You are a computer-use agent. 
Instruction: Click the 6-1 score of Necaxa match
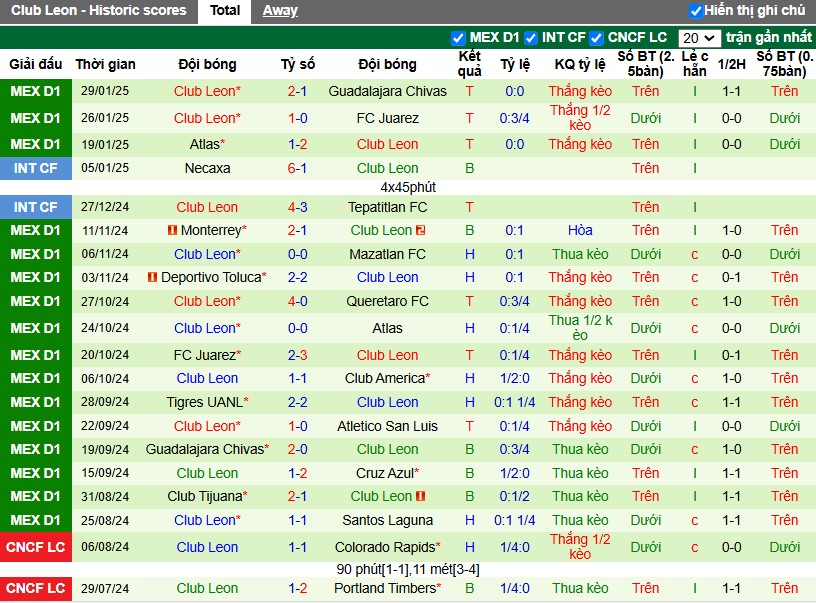point(297,168)
